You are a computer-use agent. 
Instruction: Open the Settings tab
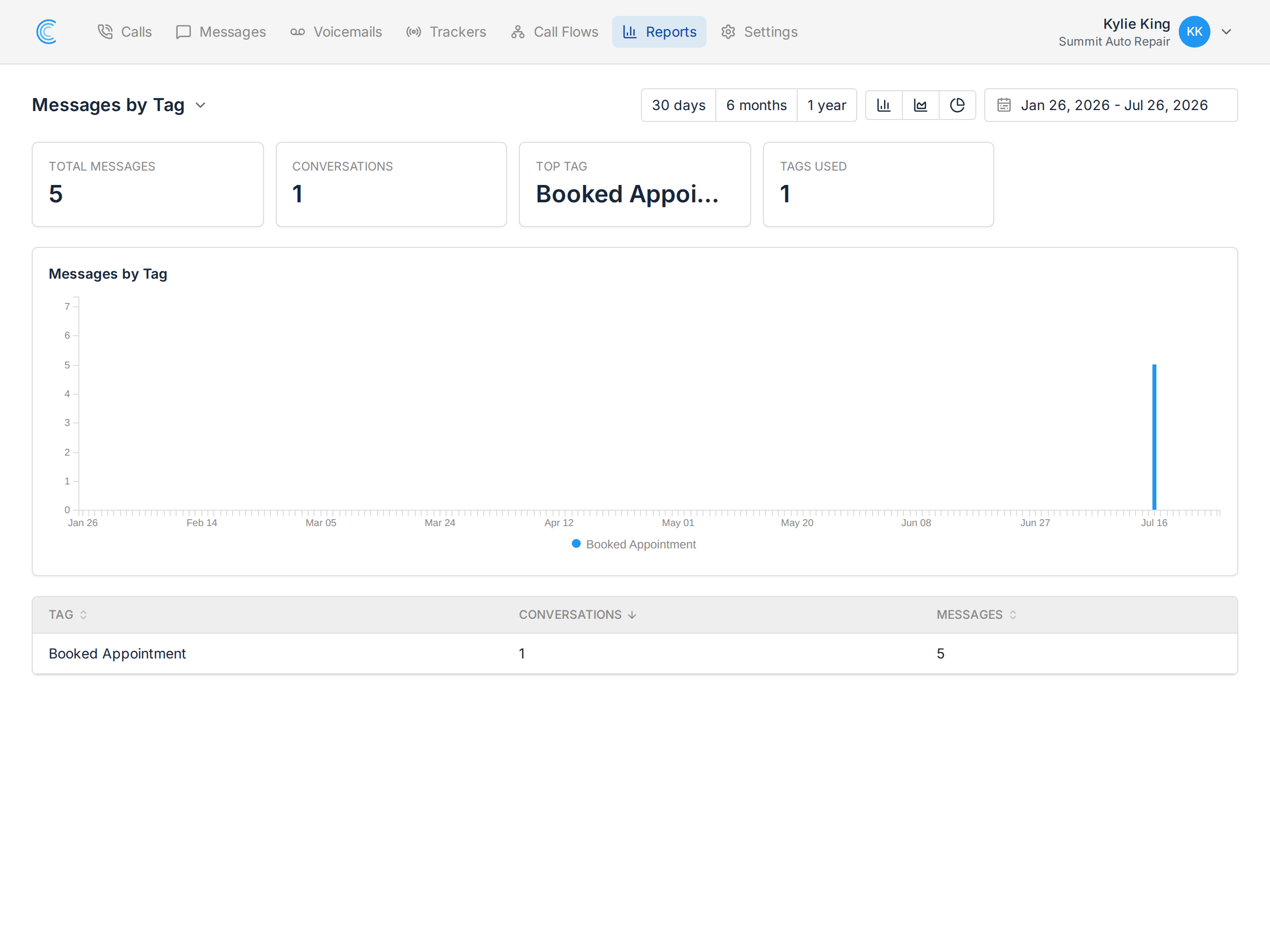click(x=759, y=32)
